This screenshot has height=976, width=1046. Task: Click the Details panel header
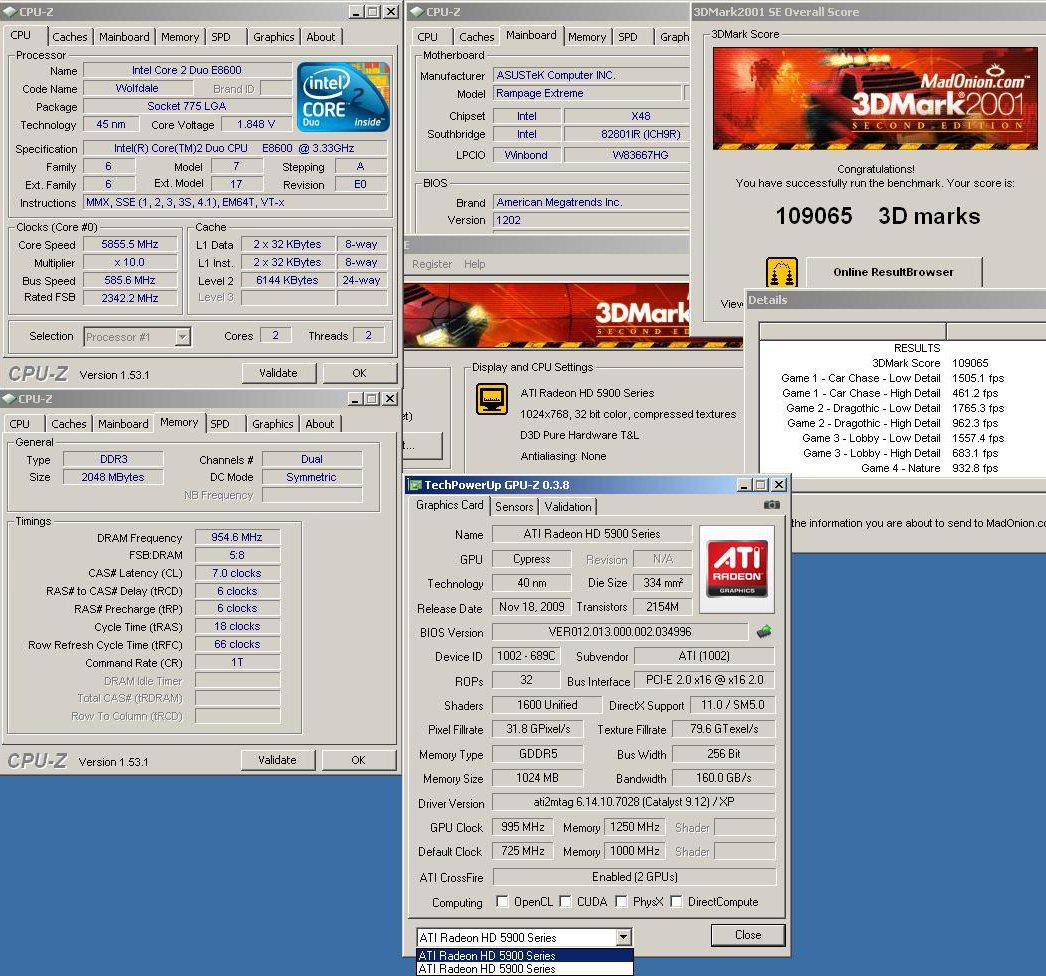coord(895,300)
